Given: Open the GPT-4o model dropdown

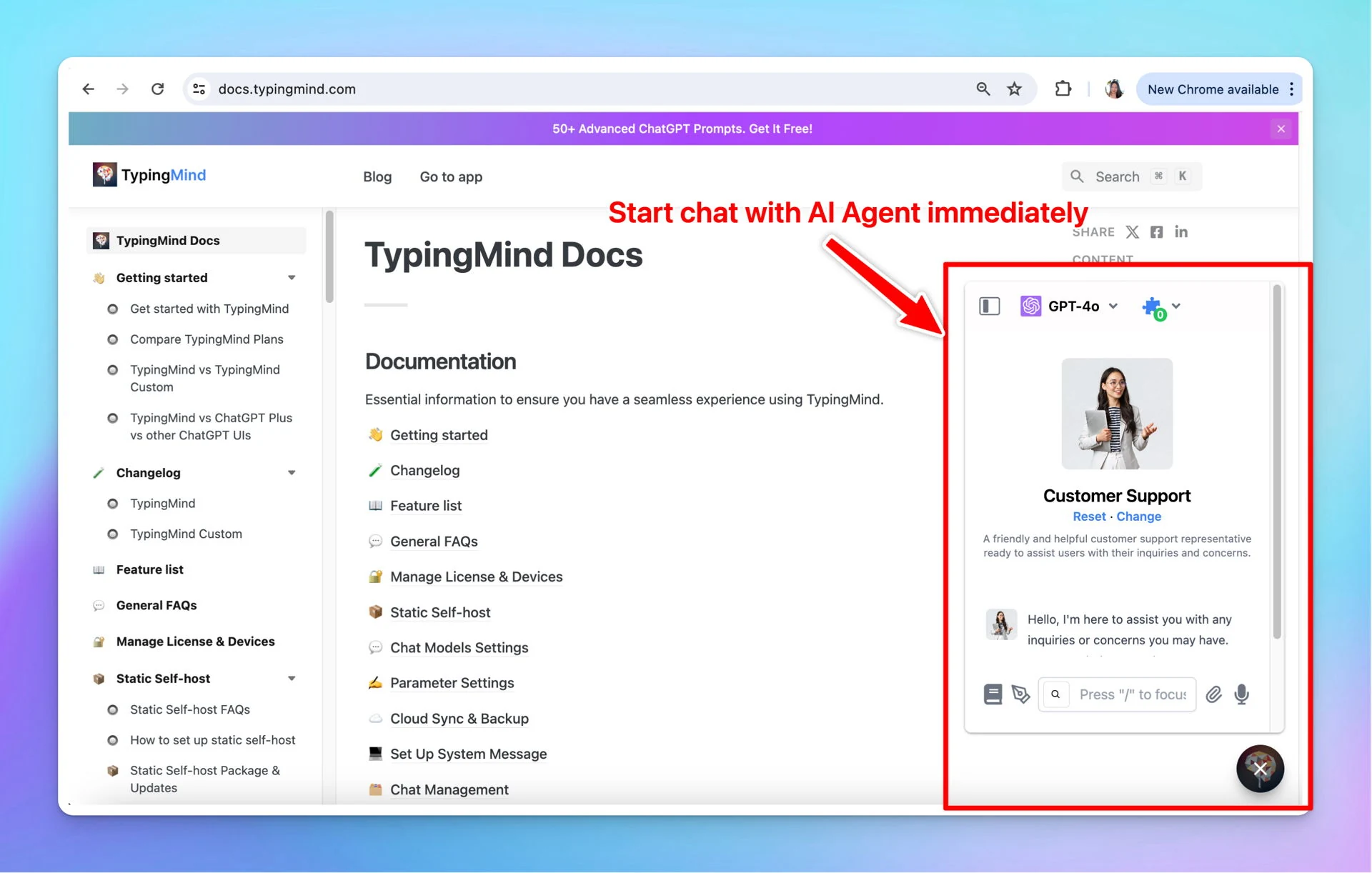Looking at the screenshot, I should point(1070,306).
